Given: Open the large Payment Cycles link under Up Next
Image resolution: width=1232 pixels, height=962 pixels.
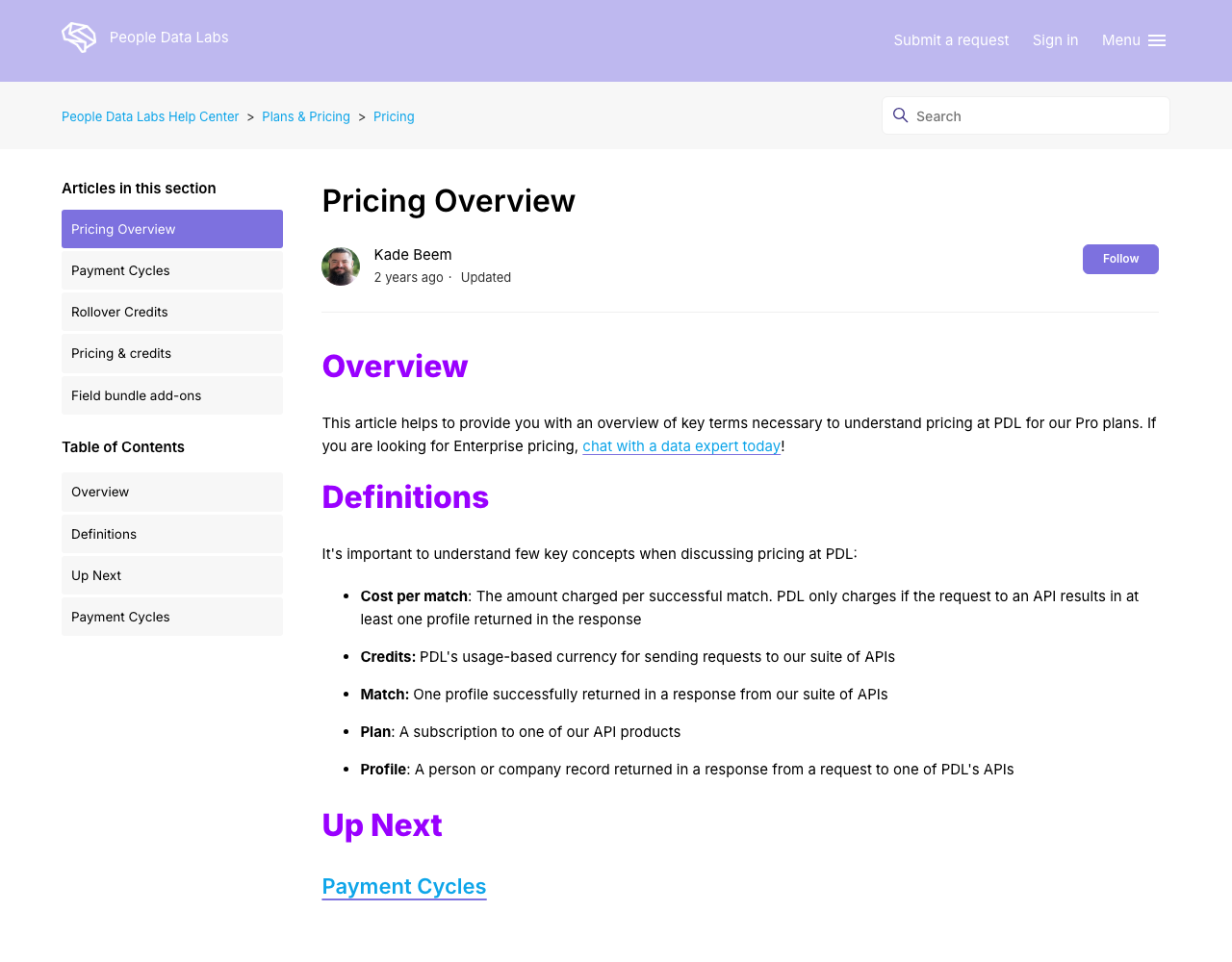Looking at the screenshot, I should 404,886.
